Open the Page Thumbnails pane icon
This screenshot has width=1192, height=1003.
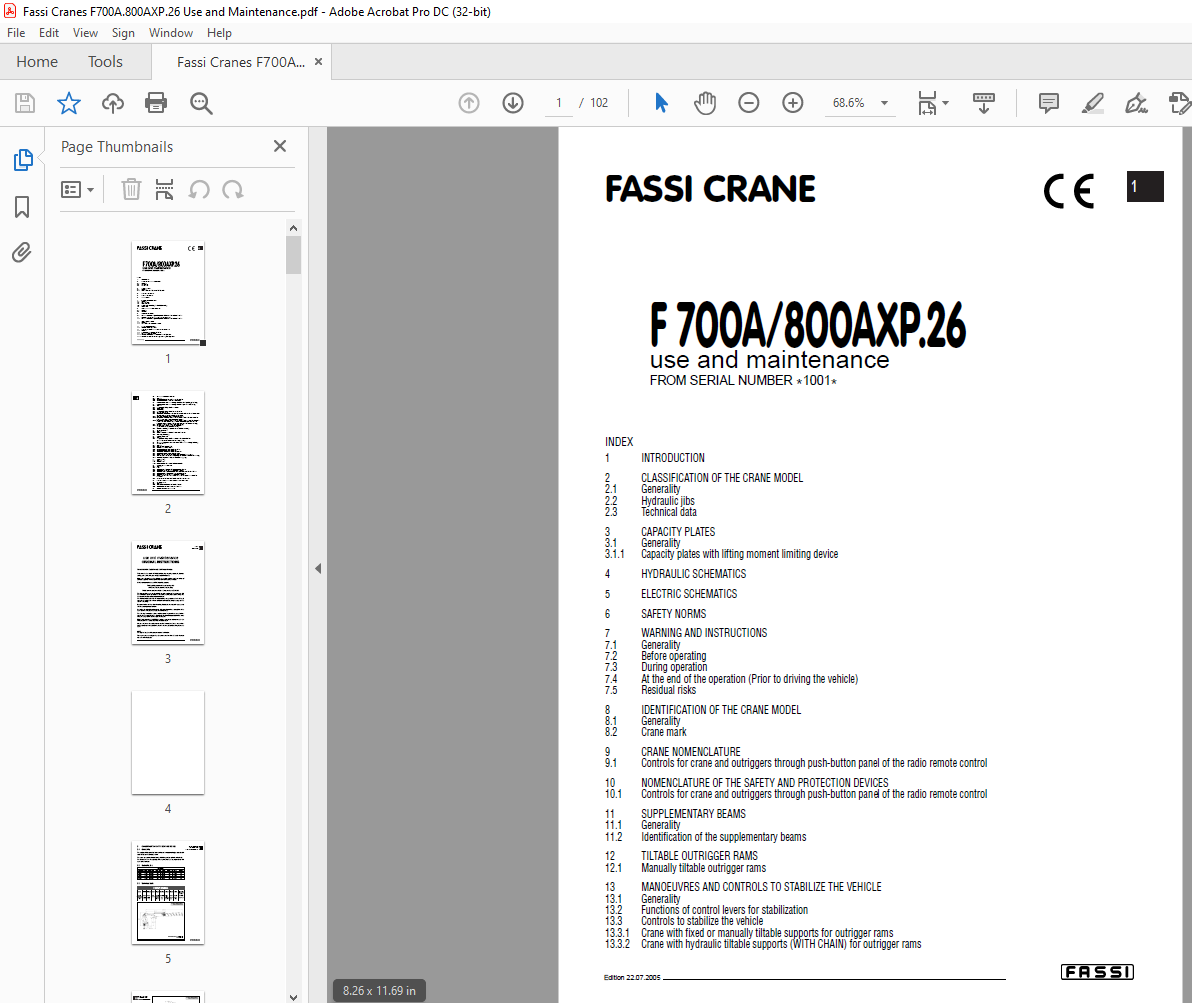pyautogui.click(x=23, y=160)
